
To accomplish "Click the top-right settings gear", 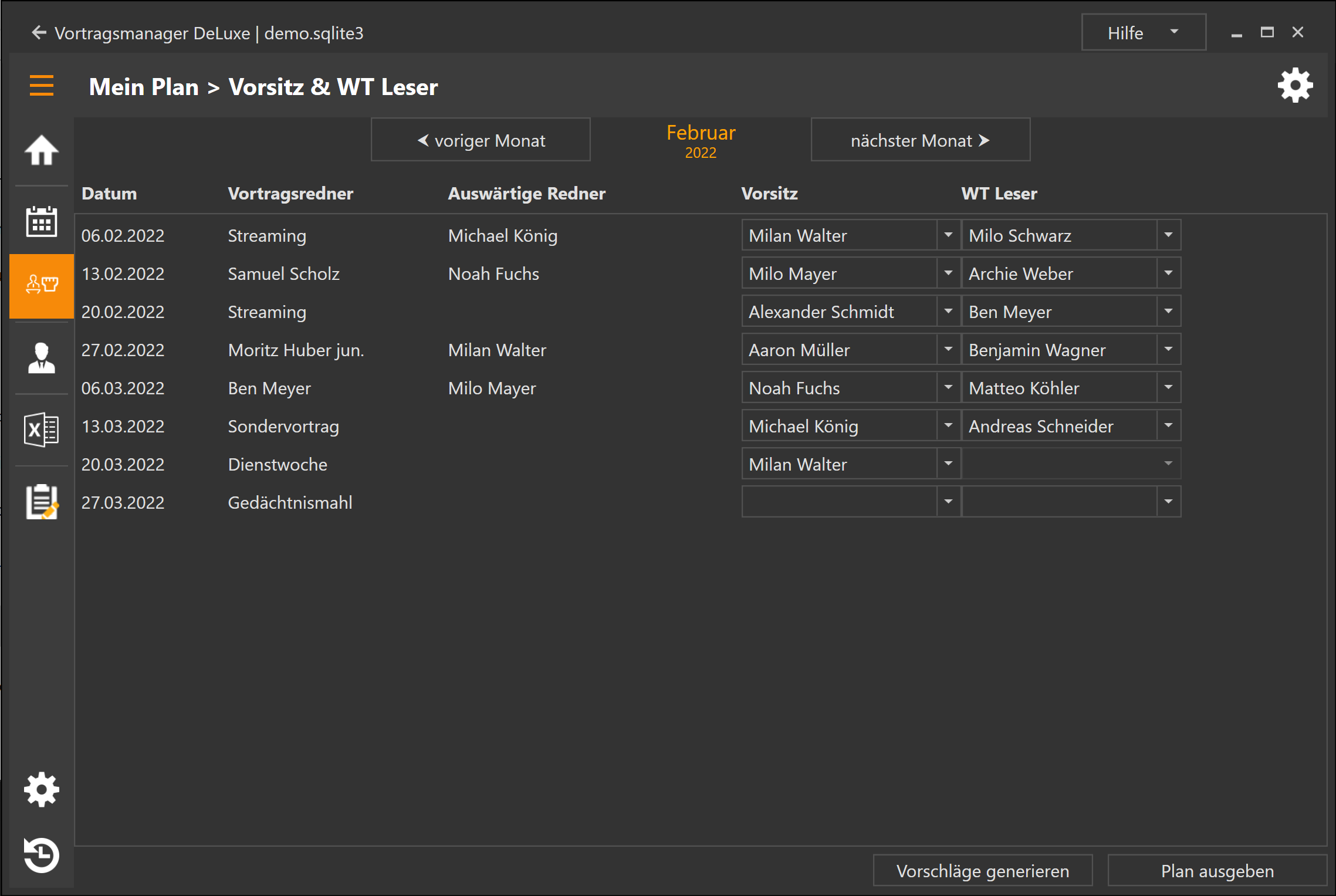I will pyautogui.click(x=1295, y=86).
